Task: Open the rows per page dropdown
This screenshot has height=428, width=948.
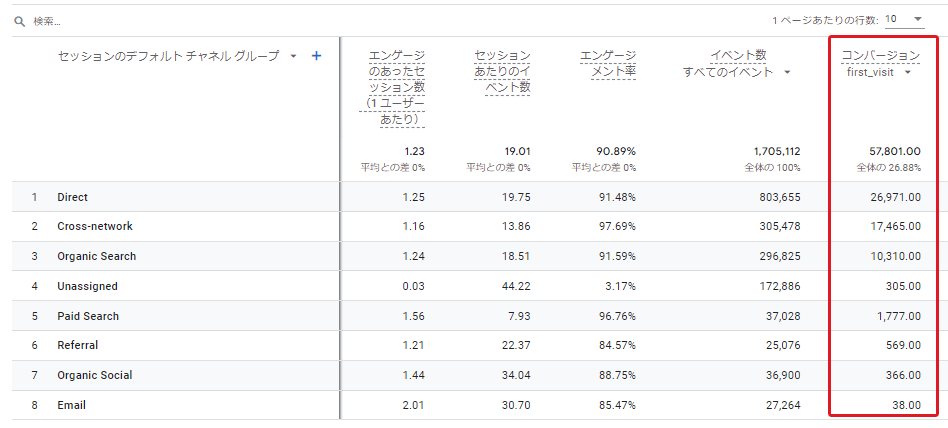Action: (x=904, y=20)
